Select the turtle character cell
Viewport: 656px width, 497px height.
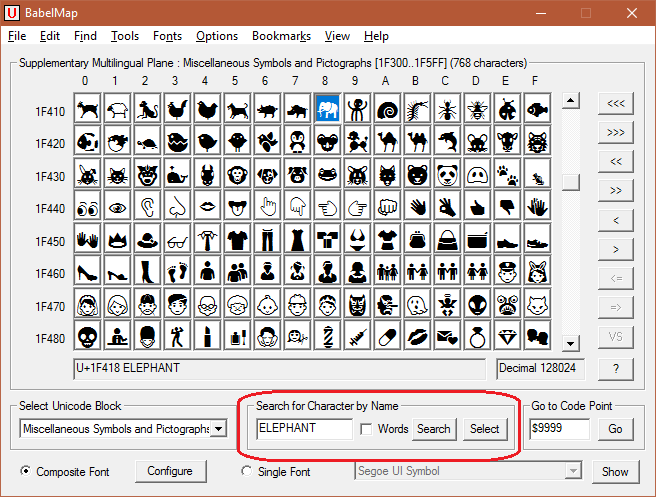147,141
